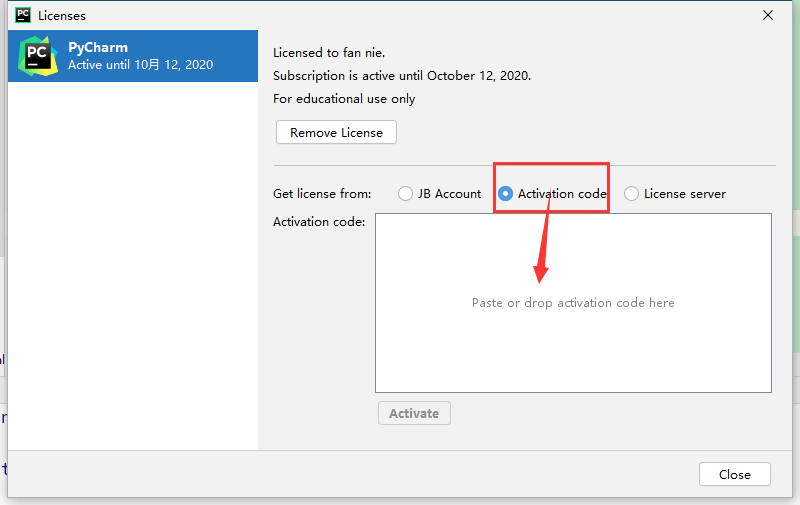
Task: Choose the Activation code radio button
Action: point(506,194)
